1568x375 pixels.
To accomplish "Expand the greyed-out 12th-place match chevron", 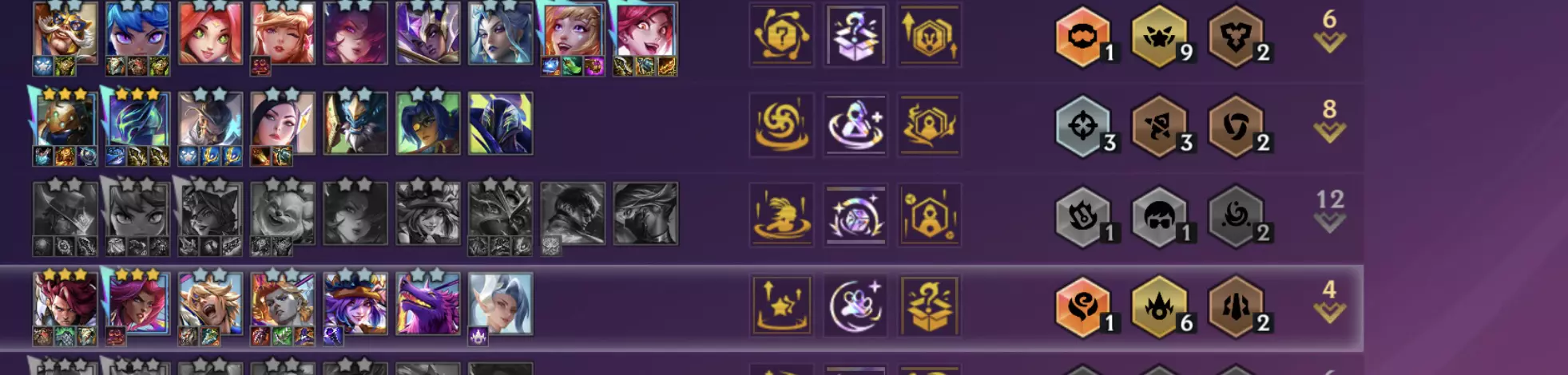I will tap(1329, 210).
